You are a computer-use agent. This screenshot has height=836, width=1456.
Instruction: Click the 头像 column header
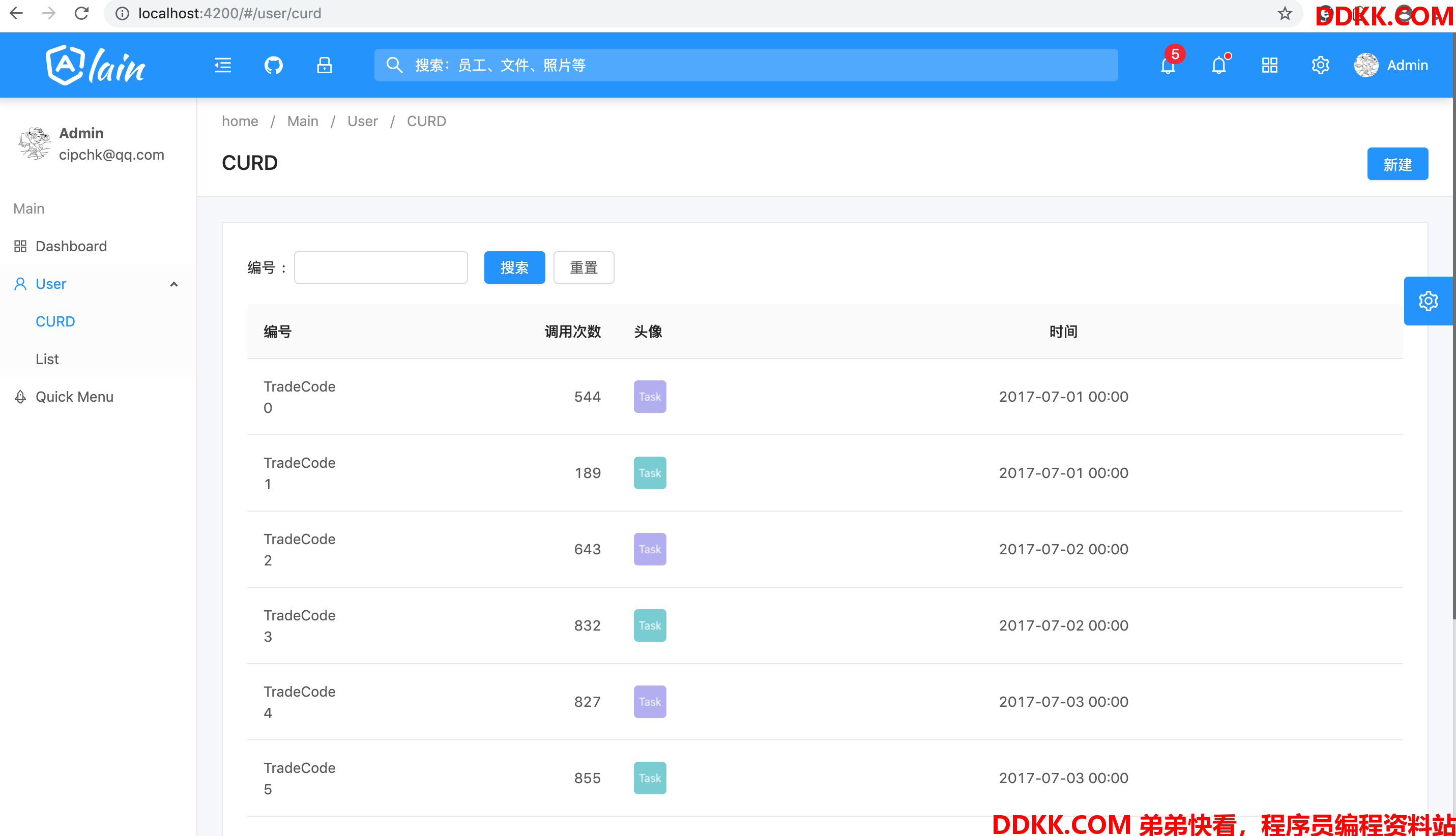[648, 332]
